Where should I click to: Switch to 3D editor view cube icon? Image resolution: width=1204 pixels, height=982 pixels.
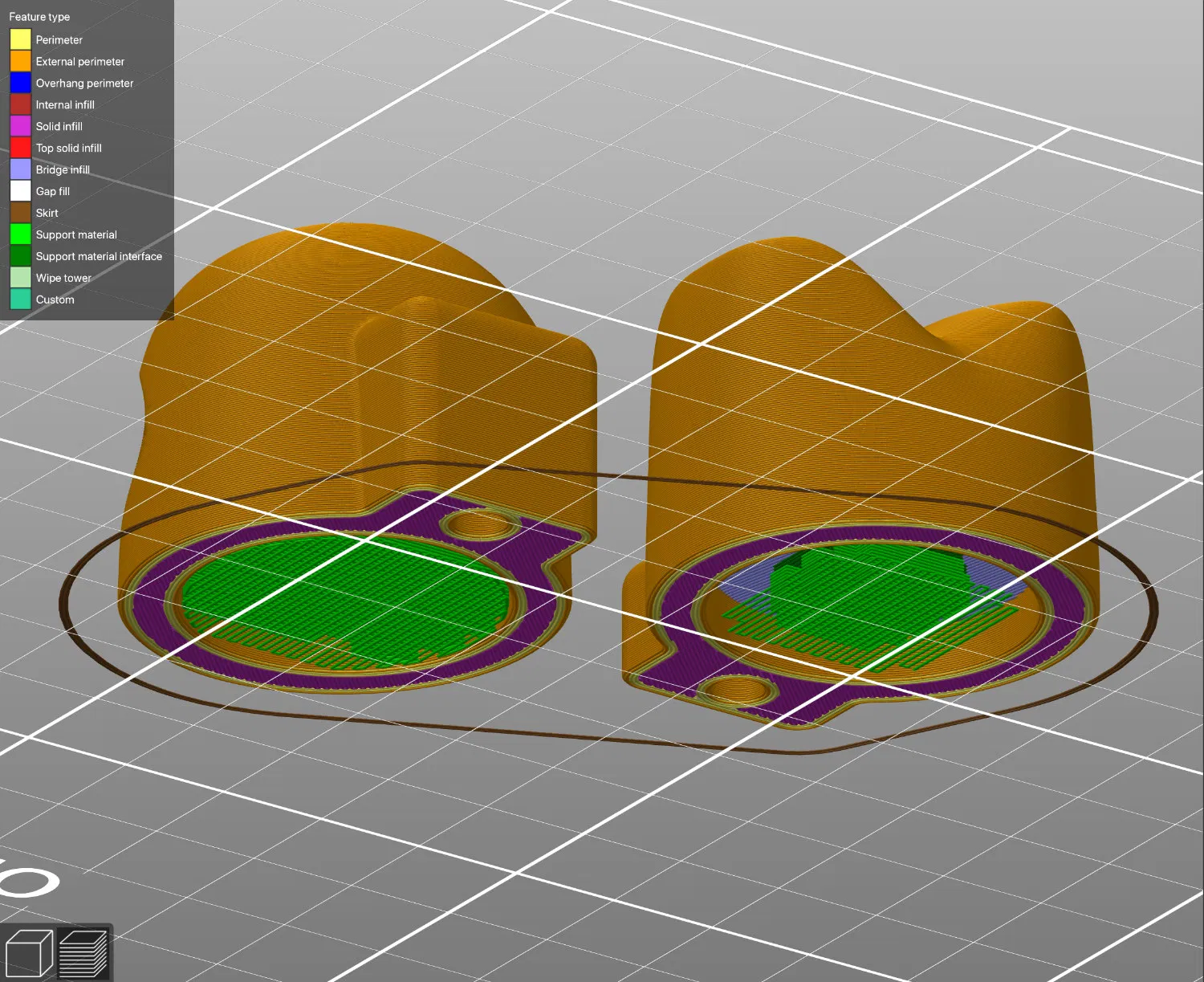click(29, 953)
